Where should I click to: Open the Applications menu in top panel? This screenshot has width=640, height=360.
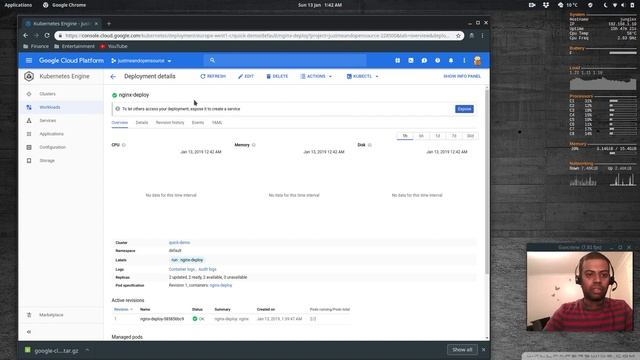18,5
